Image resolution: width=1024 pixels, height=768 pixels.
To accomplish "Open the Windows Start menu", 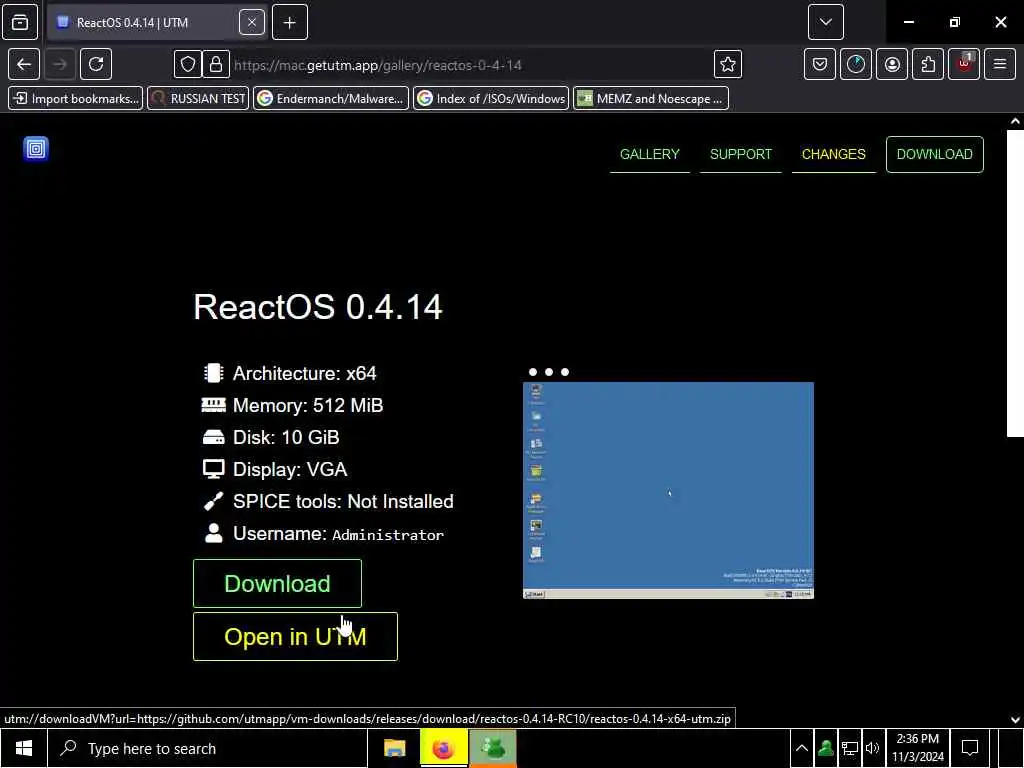I will (x=24, y=748).
